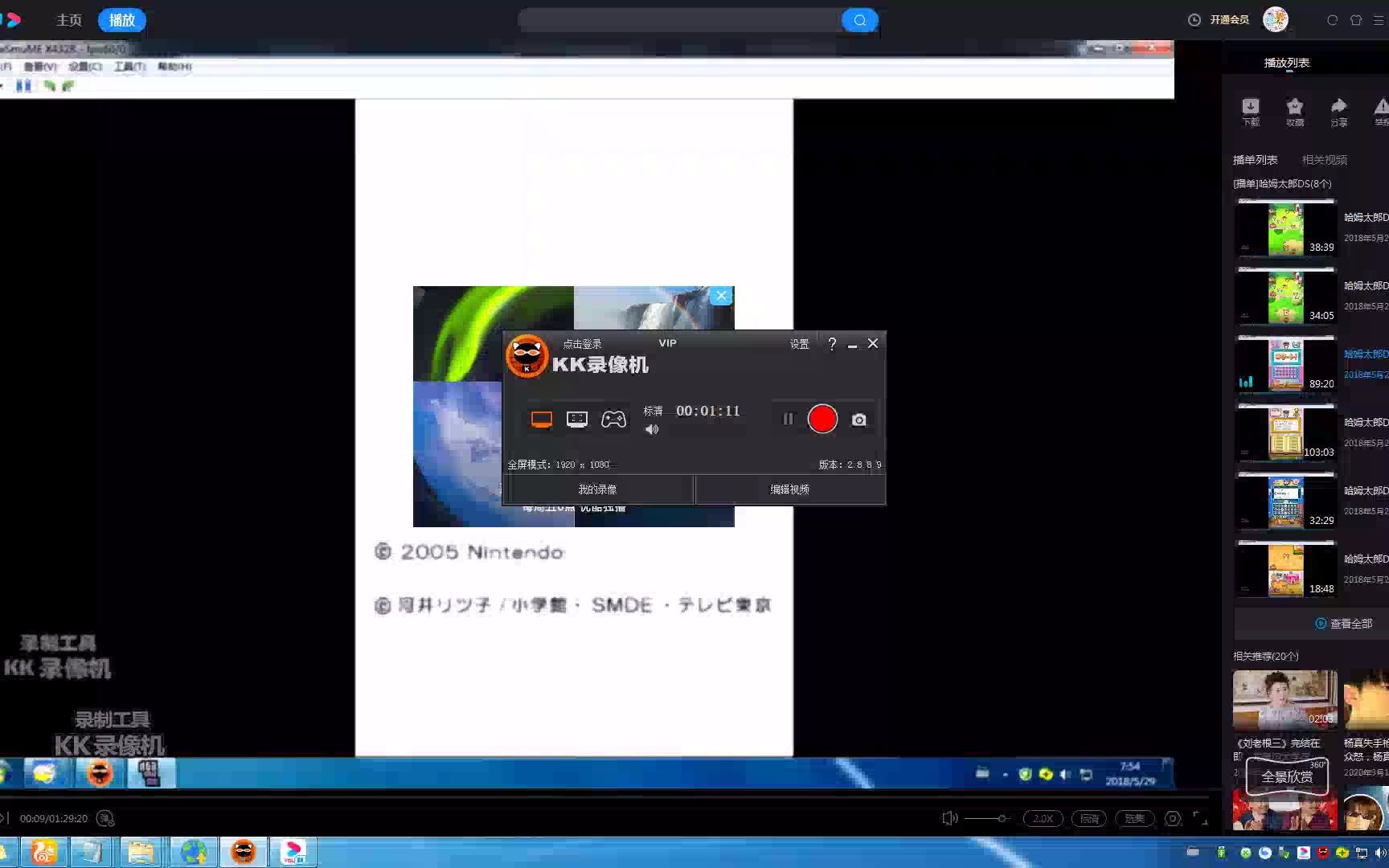Mute KK录像机 recording audio speaker icon

click(652, 429)
